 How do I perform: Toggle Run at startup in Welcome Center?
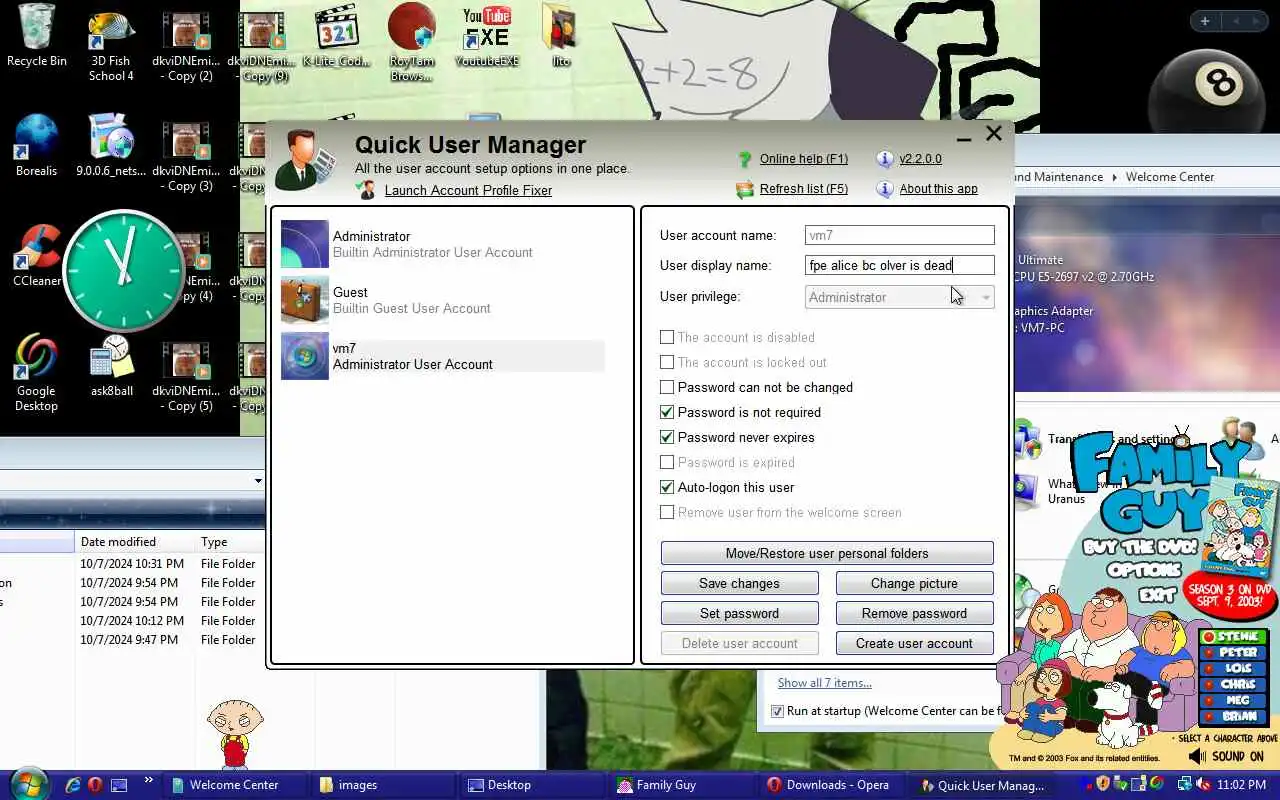[777, 711]
